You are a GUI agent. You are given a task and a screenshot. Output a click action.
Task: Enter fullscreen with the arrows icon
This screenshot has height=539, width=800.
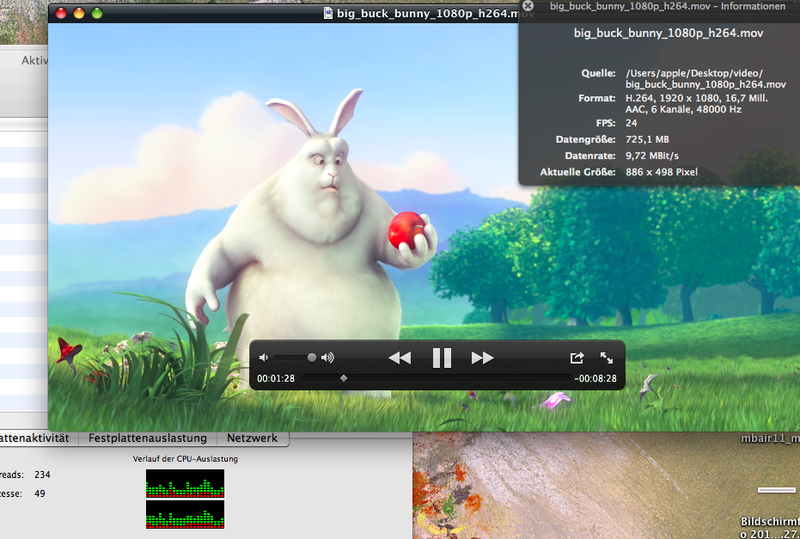click(x=606, y=358)
